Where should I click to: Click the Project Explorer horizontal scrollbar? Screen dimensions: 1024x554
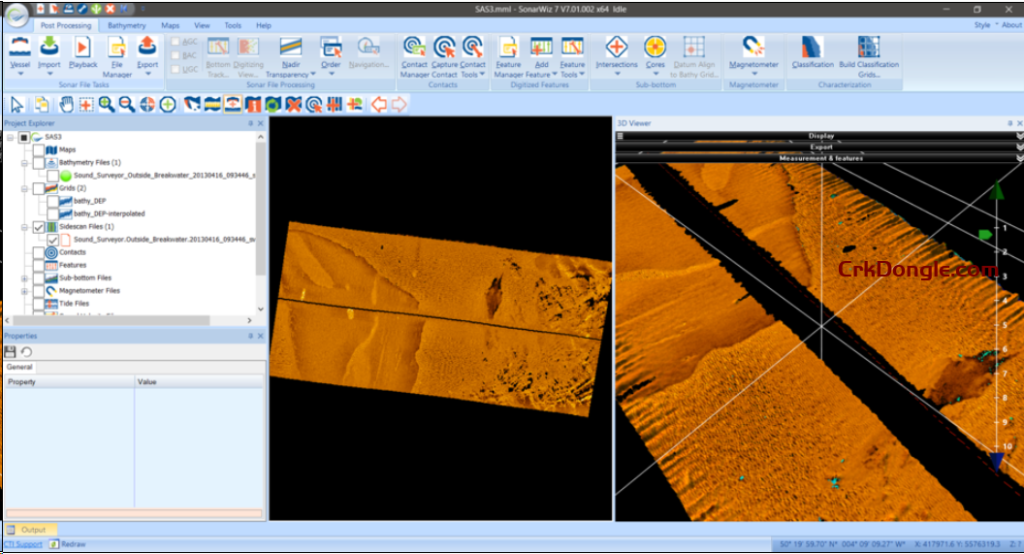[x=110, y=321]
